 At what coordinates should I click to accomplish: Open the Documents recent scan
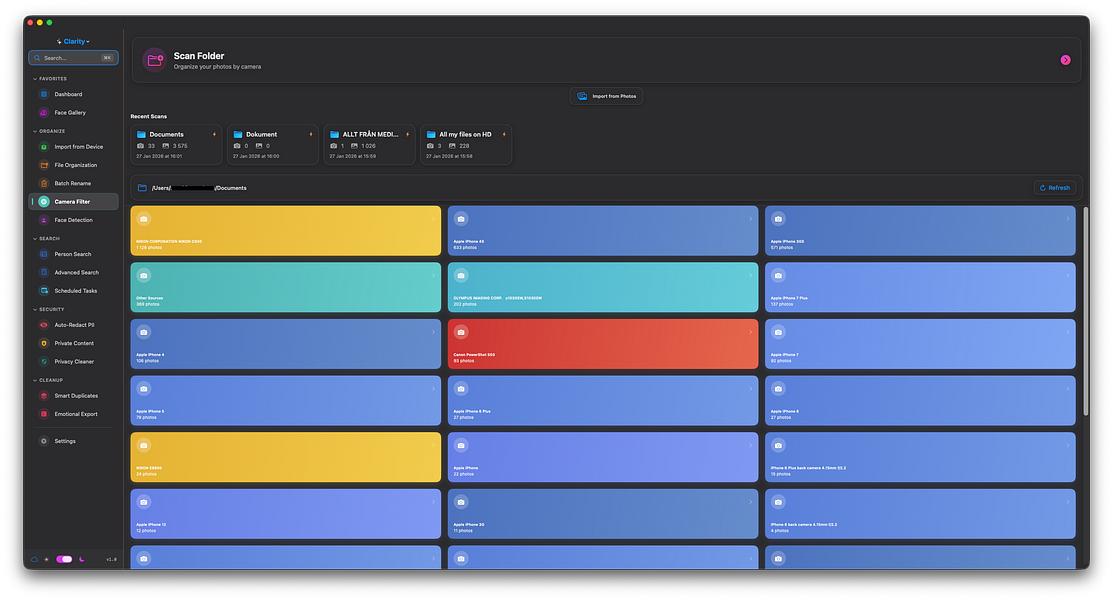click(x=176, y=145)
